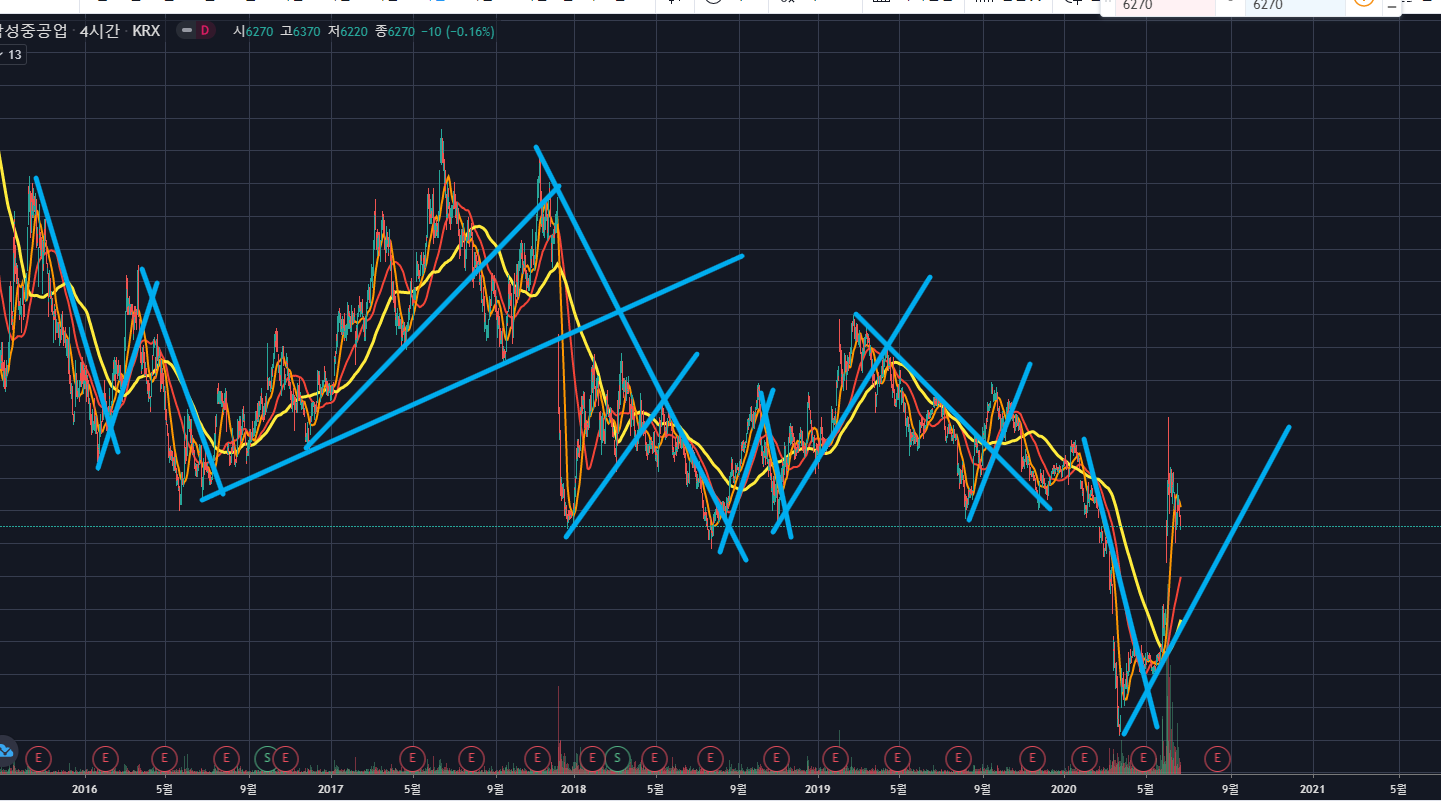Screen dimensions: 1441x807
Task: Minimize the floating buy/sell price panel
Action: tap(1391, 7)
